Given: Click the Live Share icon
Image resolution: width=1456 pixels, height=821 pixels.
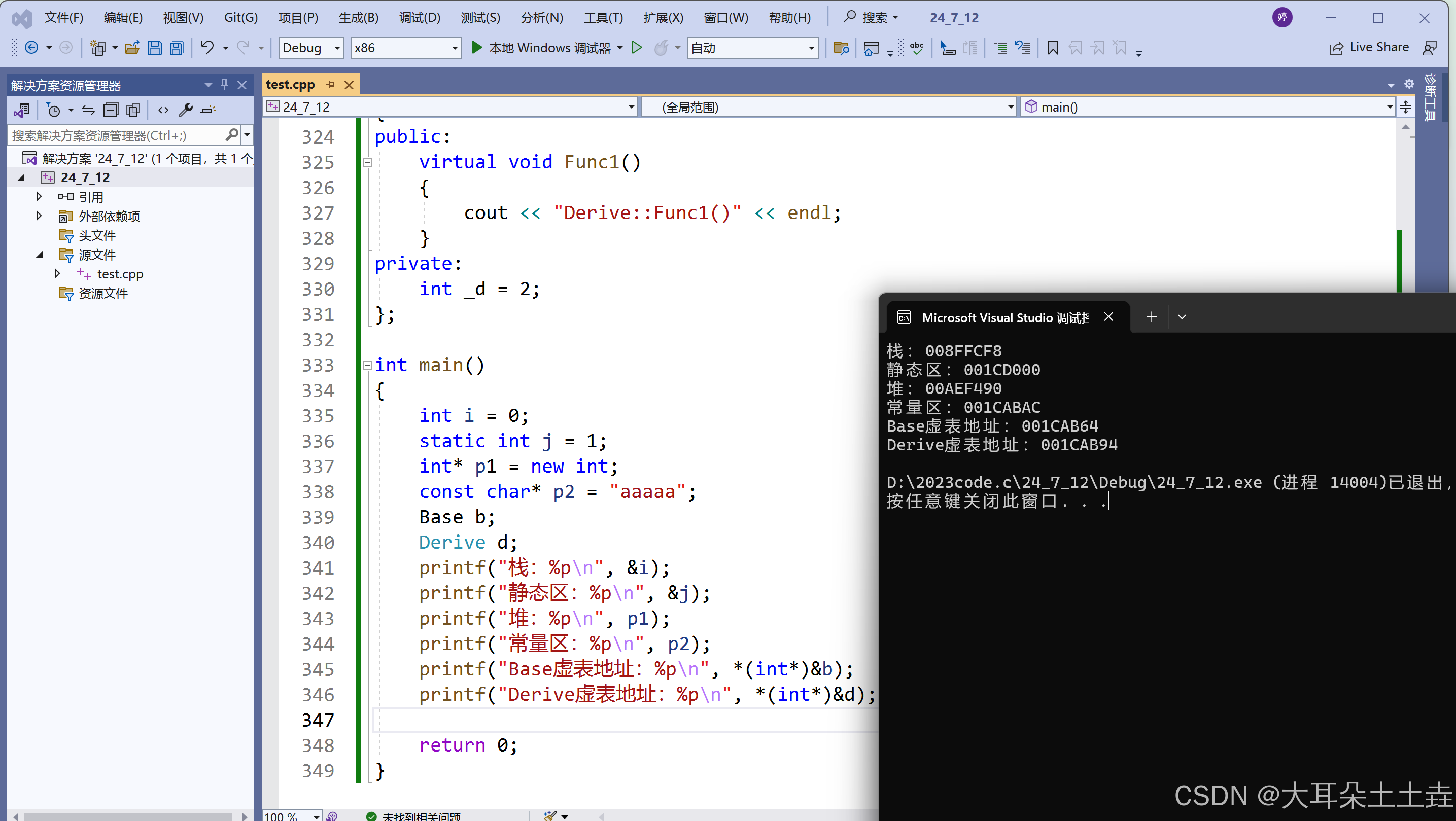Looking at the screenshot, I should (x=1336, y=48).
